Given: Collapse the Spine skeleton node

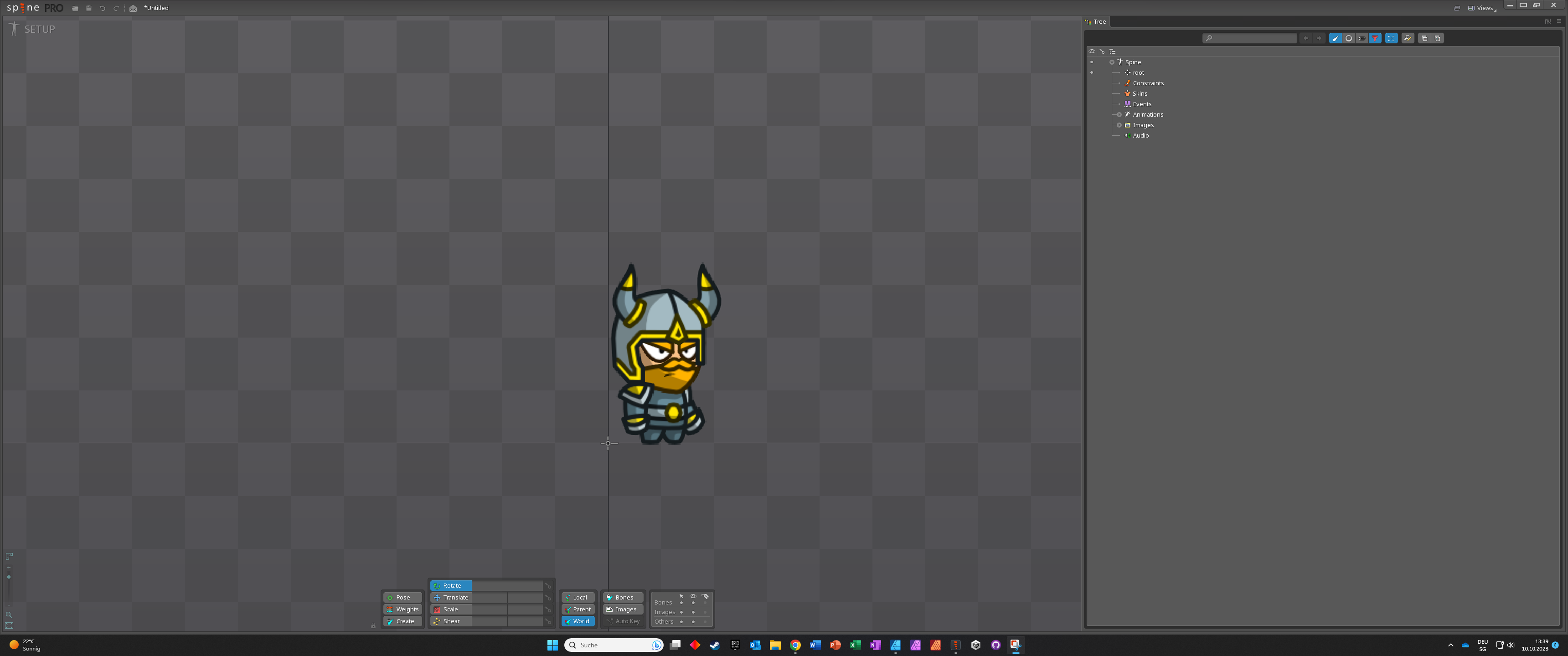Looking at the screenshot, I should pyautogui.click(x=1112, y=62).
